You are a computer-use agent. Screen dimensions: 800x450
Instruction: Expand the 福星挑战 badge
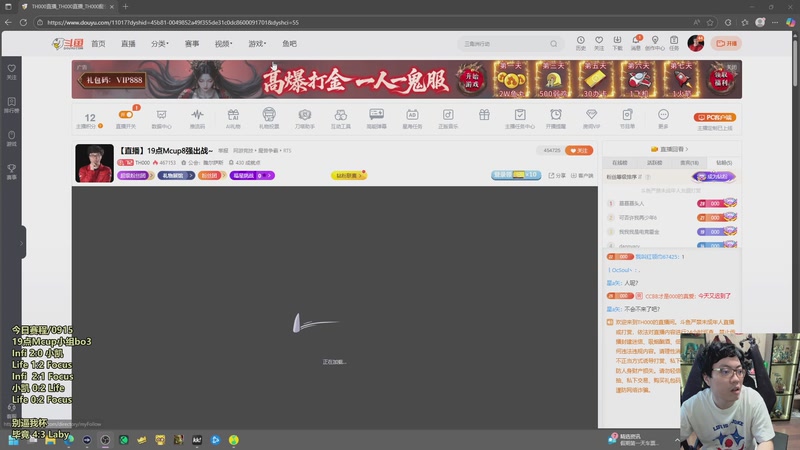252,176
